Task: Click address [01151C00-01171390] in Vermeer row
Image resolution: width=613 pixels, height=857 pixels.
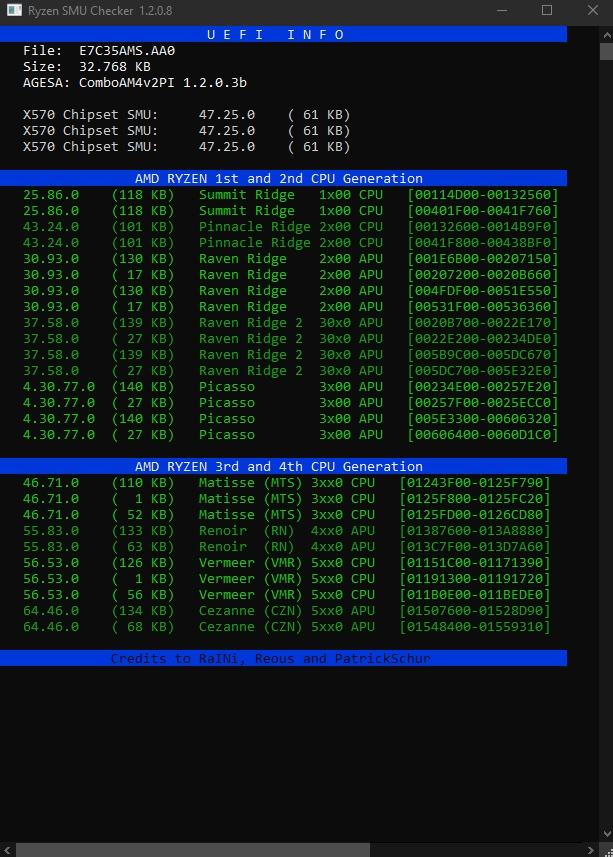Action: [475, 562]
